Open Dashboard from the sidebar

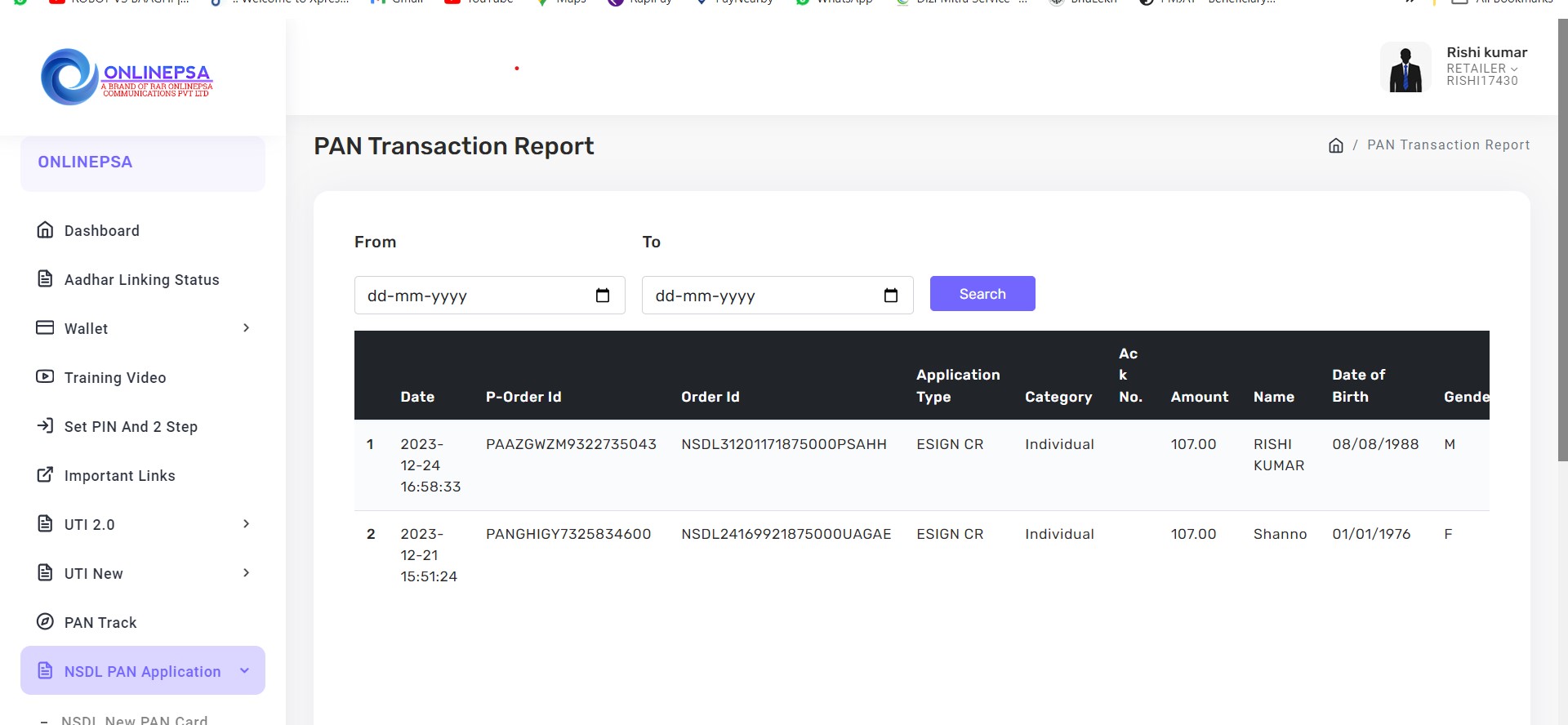click(x=101, y=231)
